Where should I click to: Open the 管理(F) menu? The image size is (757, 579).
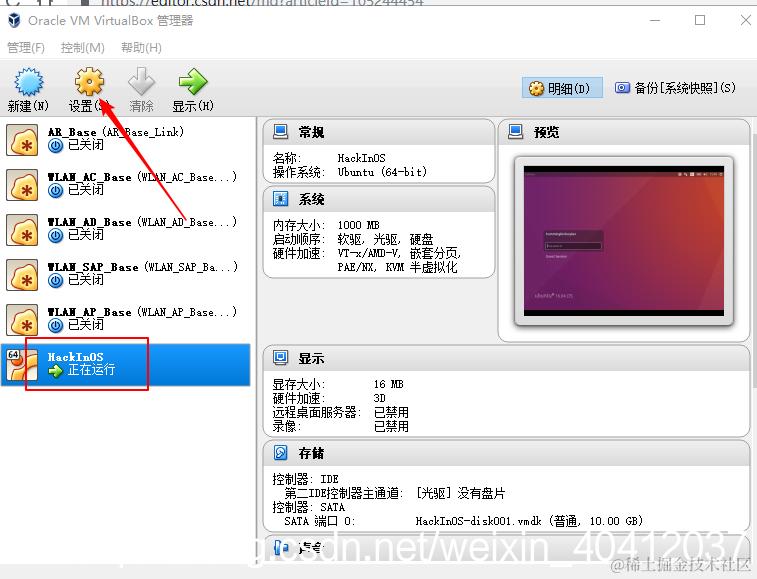pos(26,48)
